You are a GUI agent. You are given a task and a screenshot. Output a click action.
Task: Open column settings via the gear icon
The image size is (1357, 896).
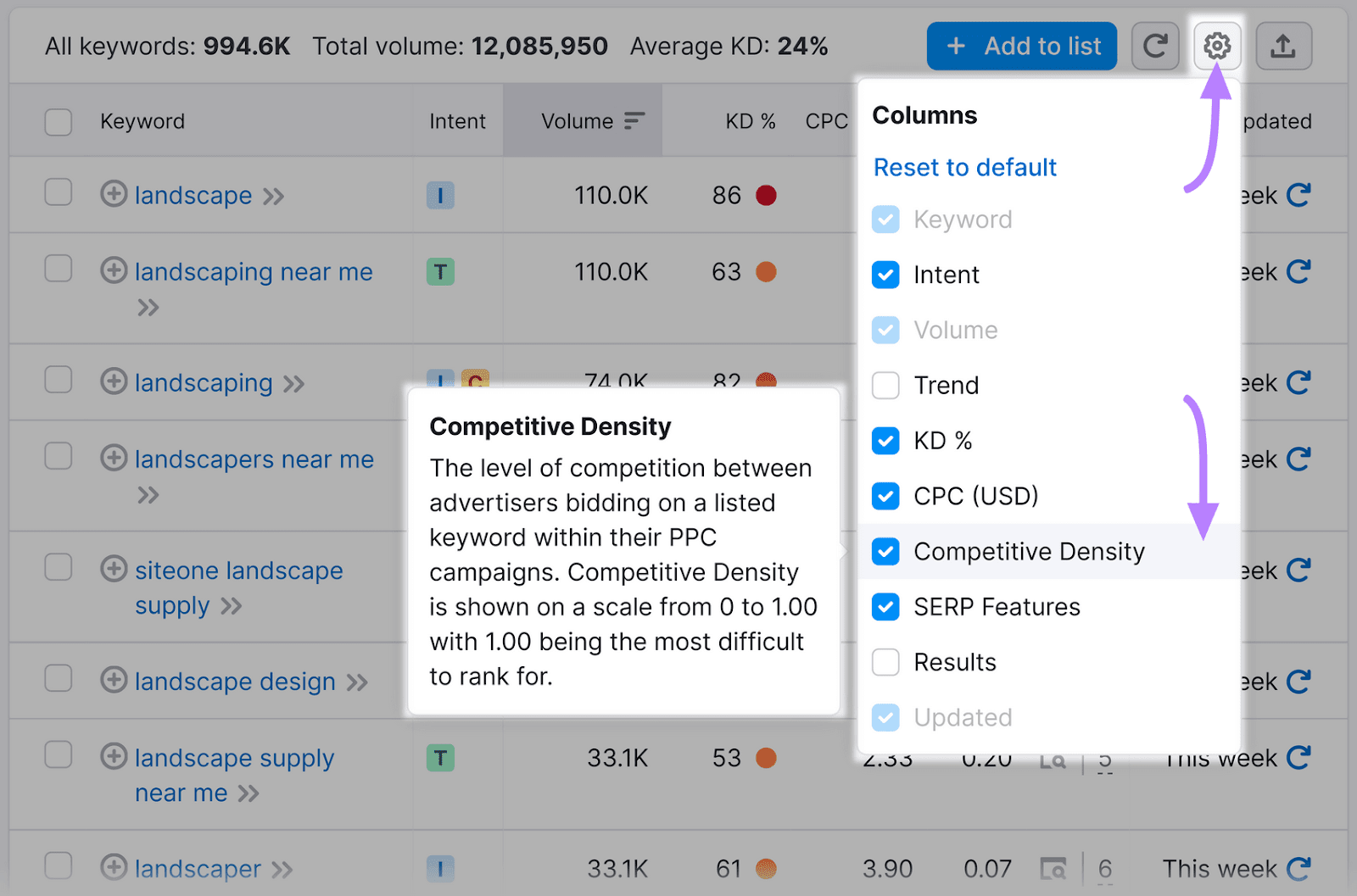1217,46
